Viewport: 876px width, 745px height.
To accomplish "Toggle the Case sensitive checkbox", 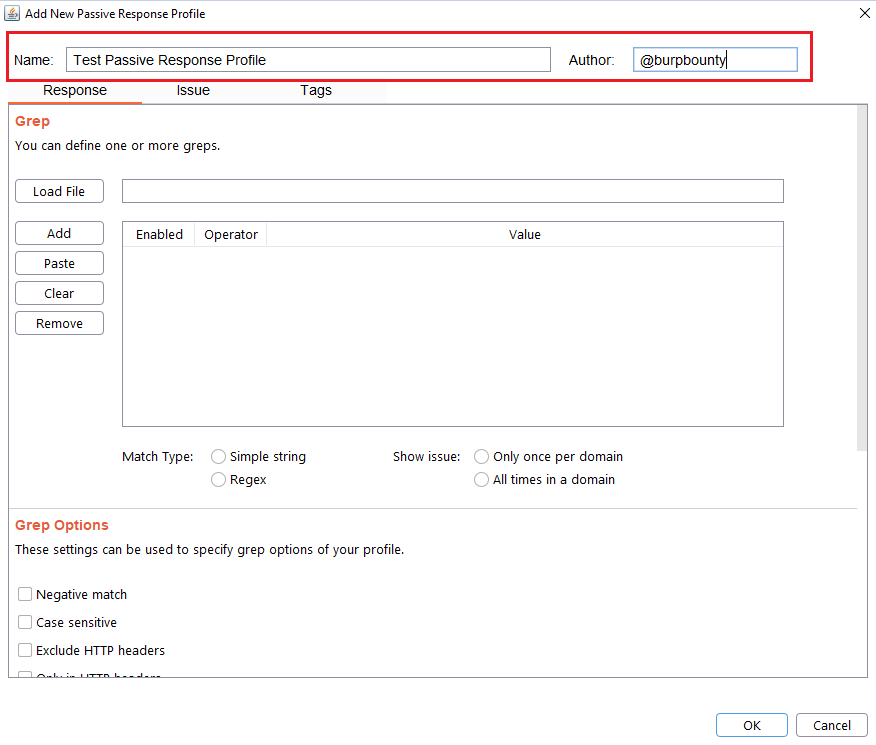I will click(25, 622).
